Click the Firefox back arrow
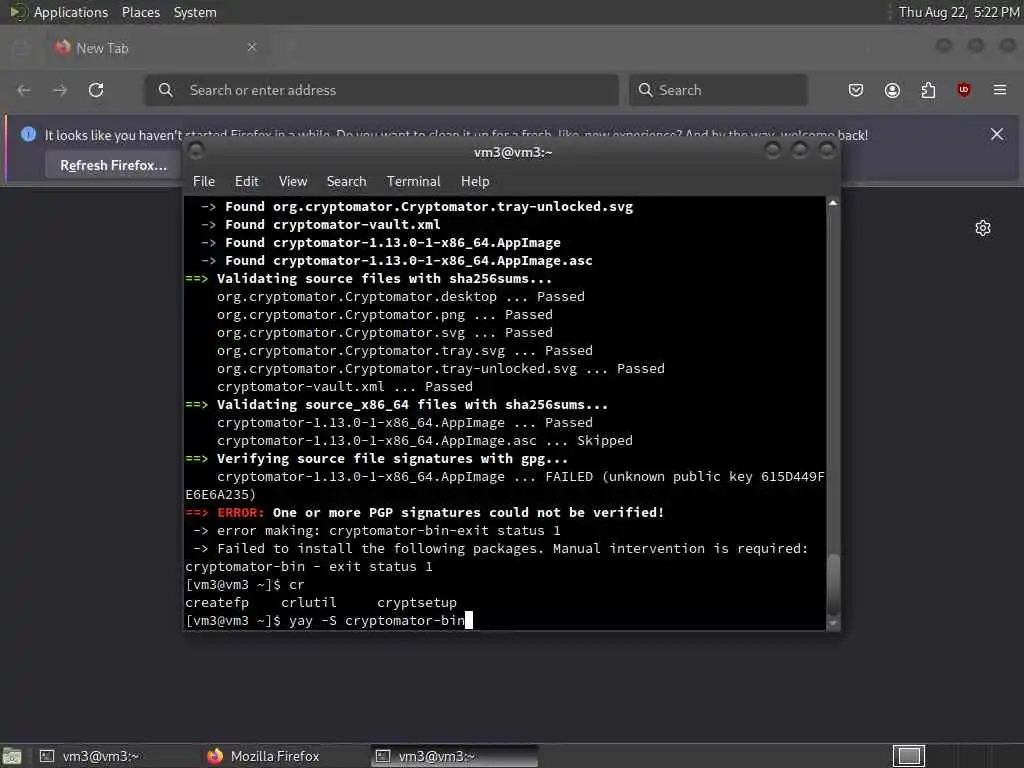The height and width of the screenshot is (768, 1024). (24, 90)
